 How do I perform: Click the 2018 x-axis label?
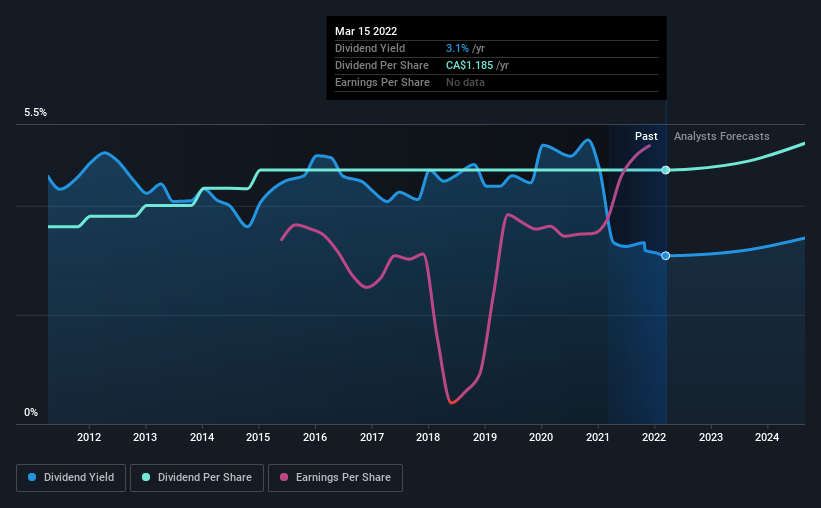point(428,437)
